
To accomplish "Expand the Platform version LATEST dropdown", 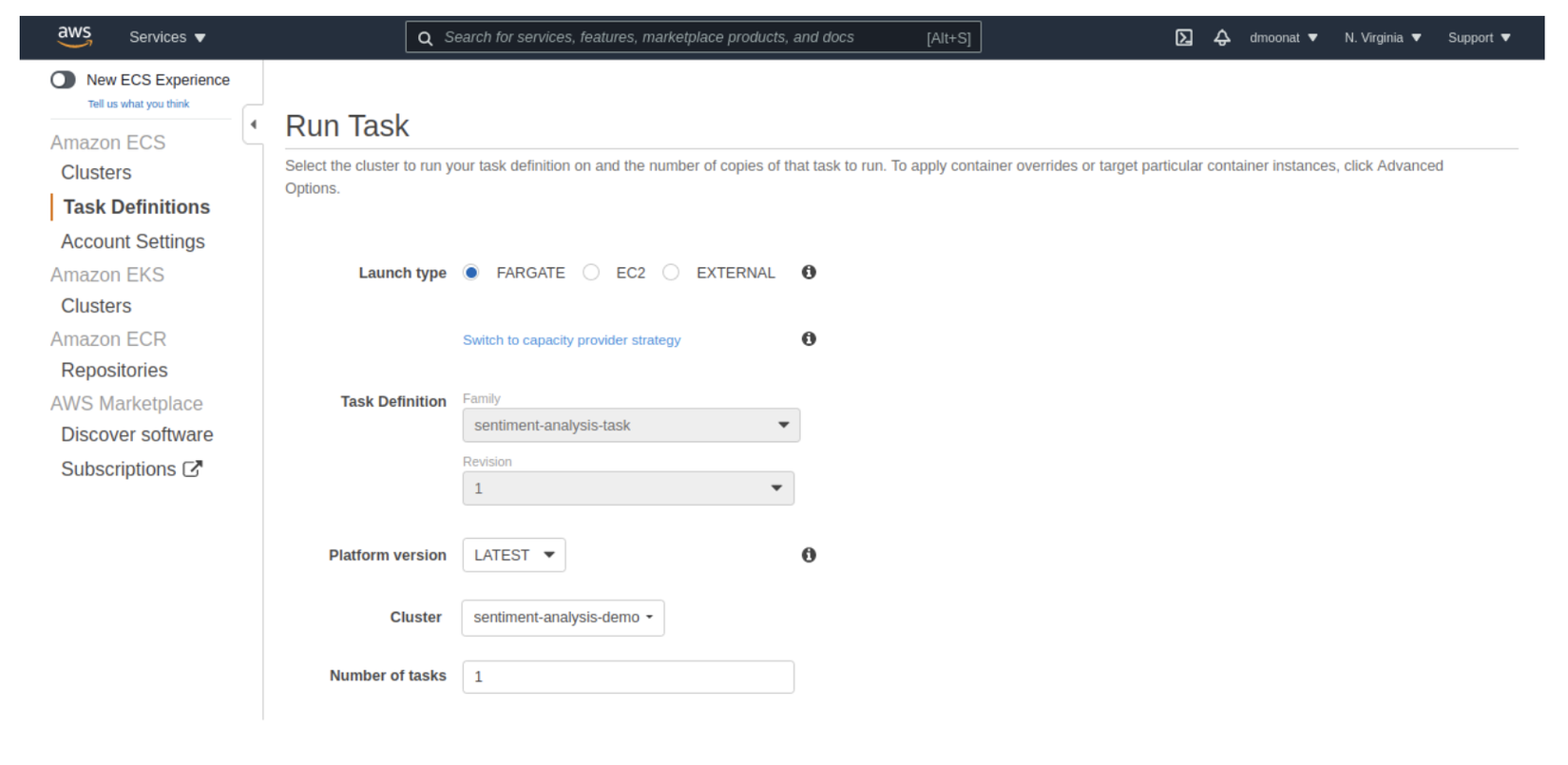I will tap(514, 555).
